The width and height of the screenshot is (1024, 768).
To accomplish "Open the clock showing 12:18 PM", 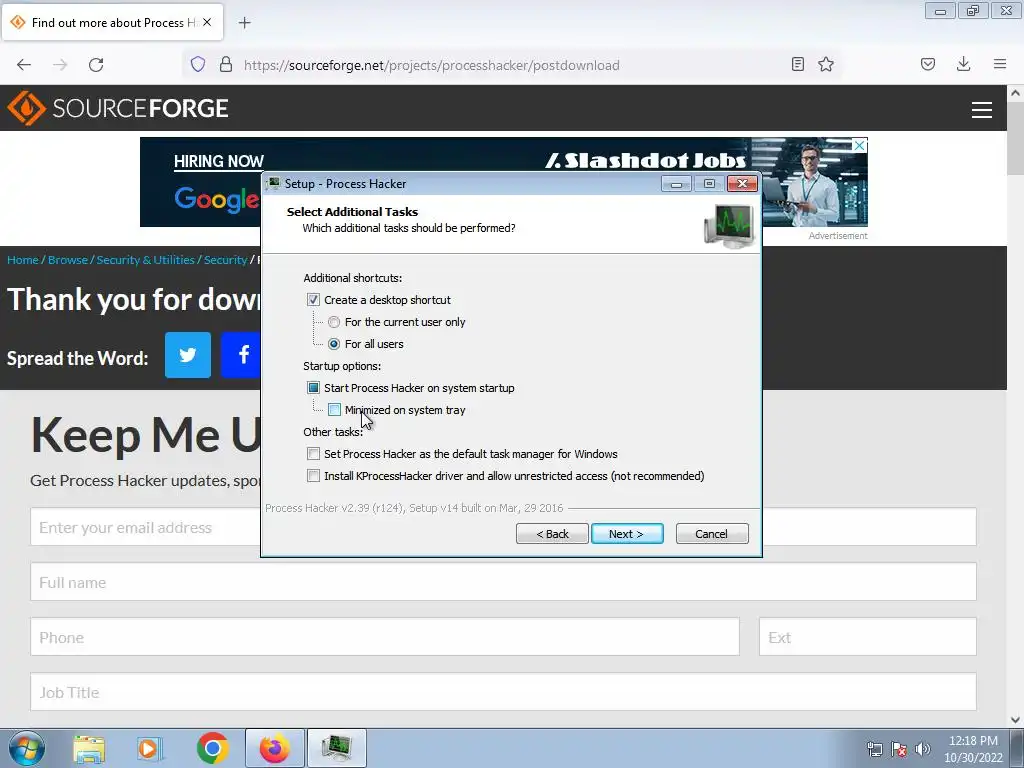I will tap(973, 749).
